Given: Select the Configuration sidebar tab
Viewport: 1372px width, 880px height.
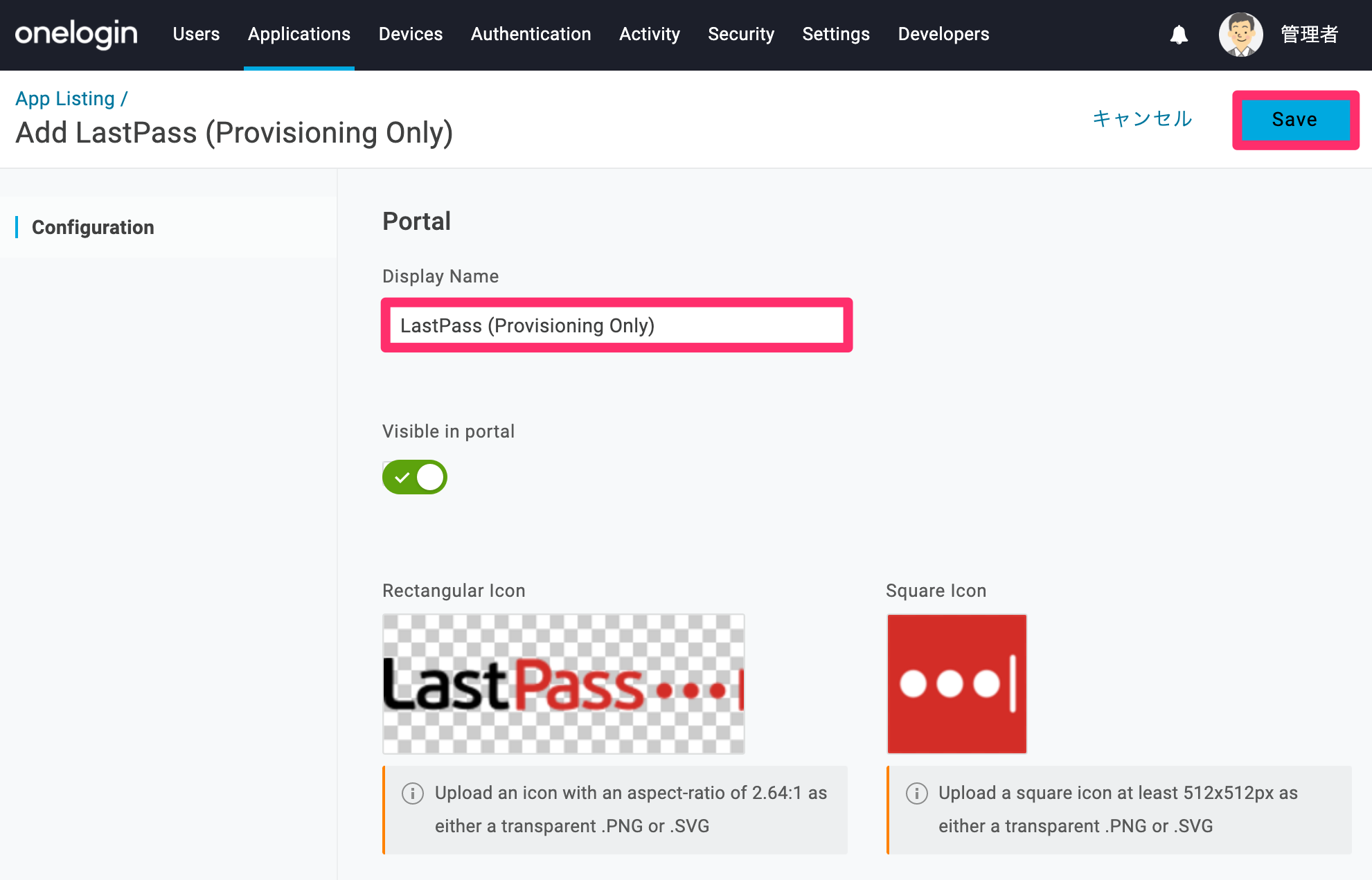Looking at the screenshot, I should pos(93,227).
